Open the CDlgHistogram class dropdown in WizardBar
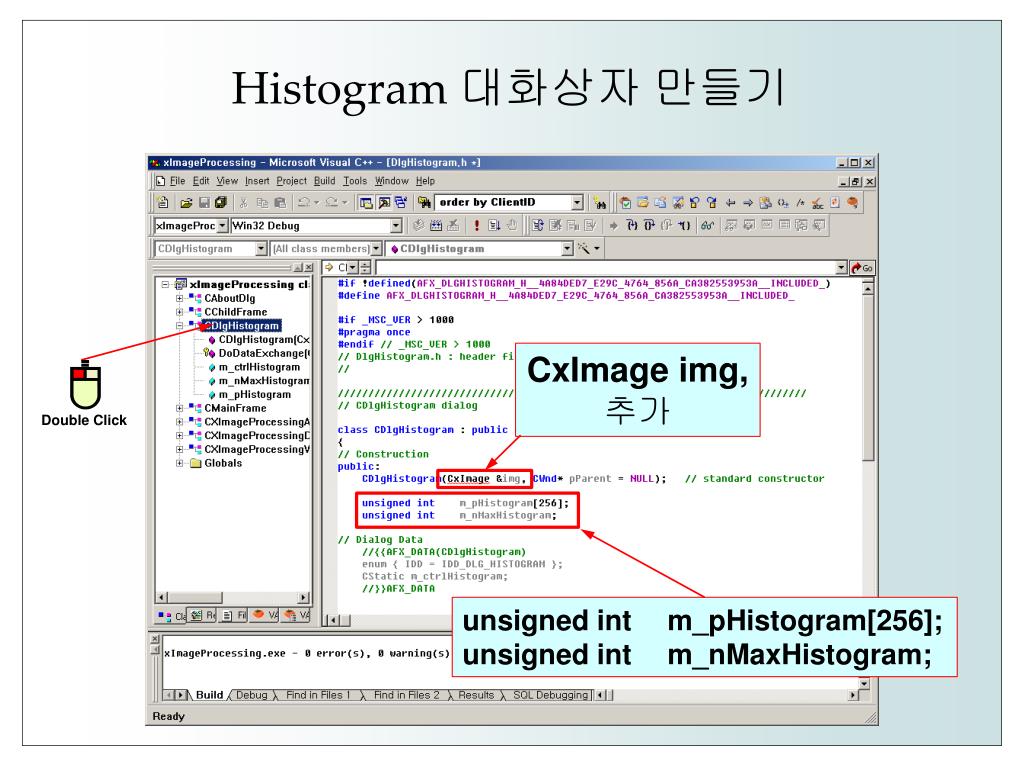Screen dimensions: 1024x768 click(x=261, y=249)
